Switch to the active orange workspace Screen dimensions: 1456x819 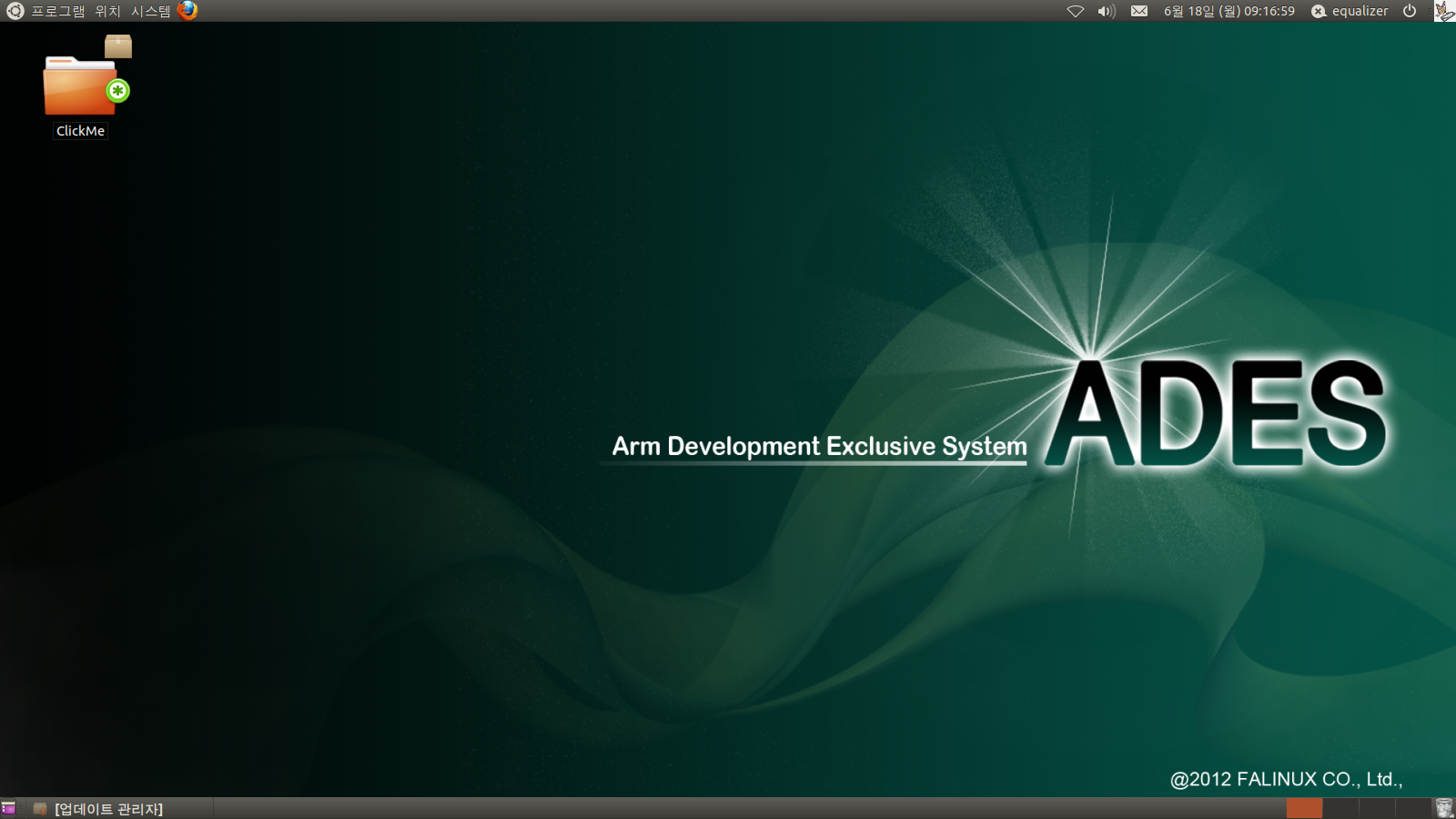click(1304, 808)
